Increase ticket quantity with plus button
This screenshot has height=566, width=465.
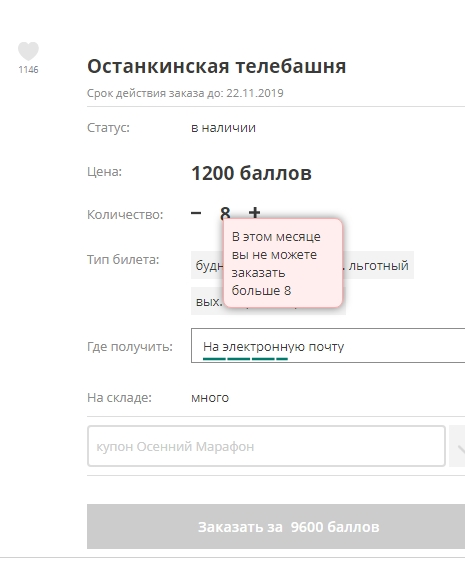click(255, 213)
